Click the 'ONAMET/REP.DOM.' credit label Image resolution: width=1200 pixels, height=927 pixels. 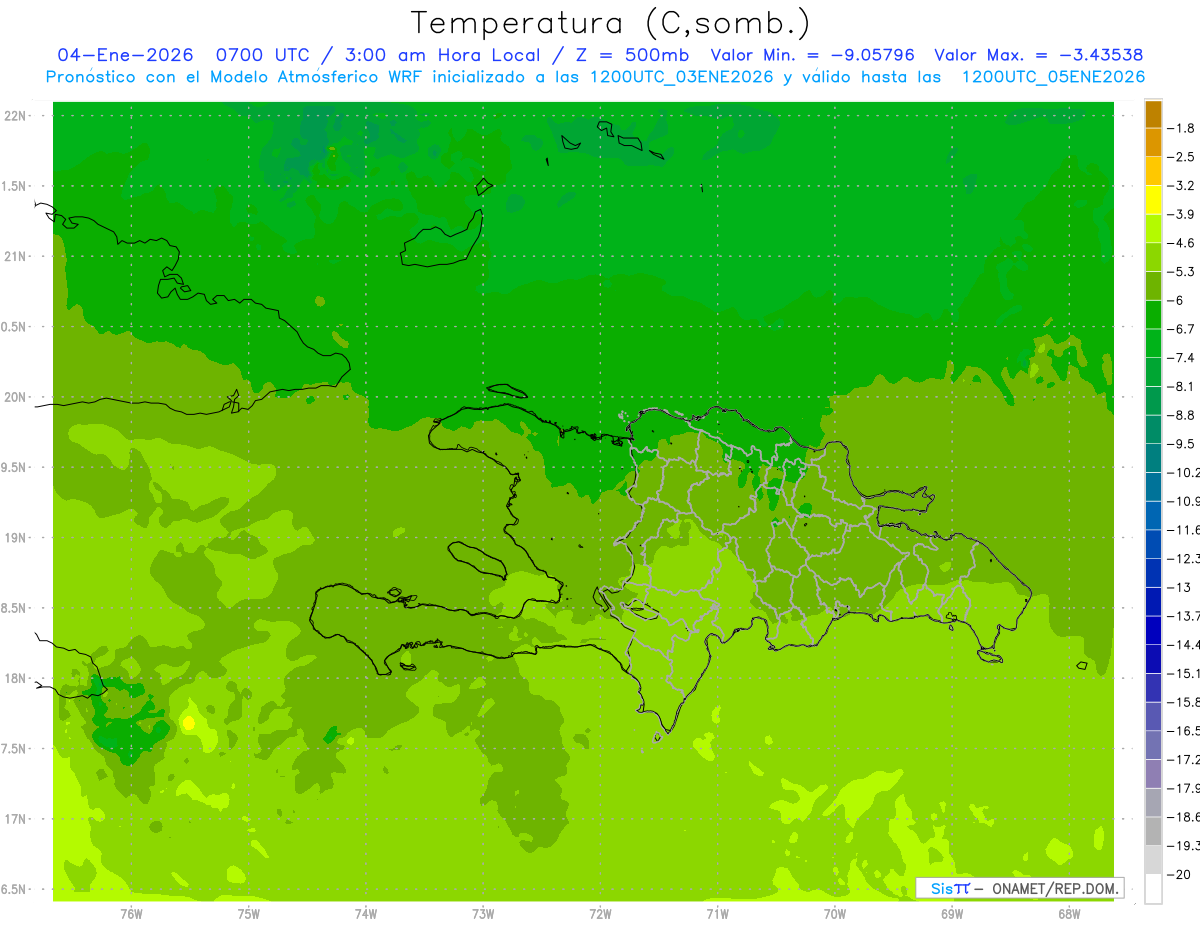coord(1058,888)
